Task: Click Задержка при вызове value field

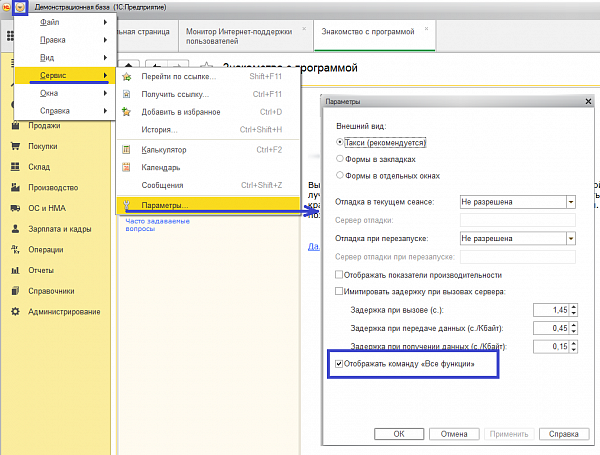Action: click(551, 310)
